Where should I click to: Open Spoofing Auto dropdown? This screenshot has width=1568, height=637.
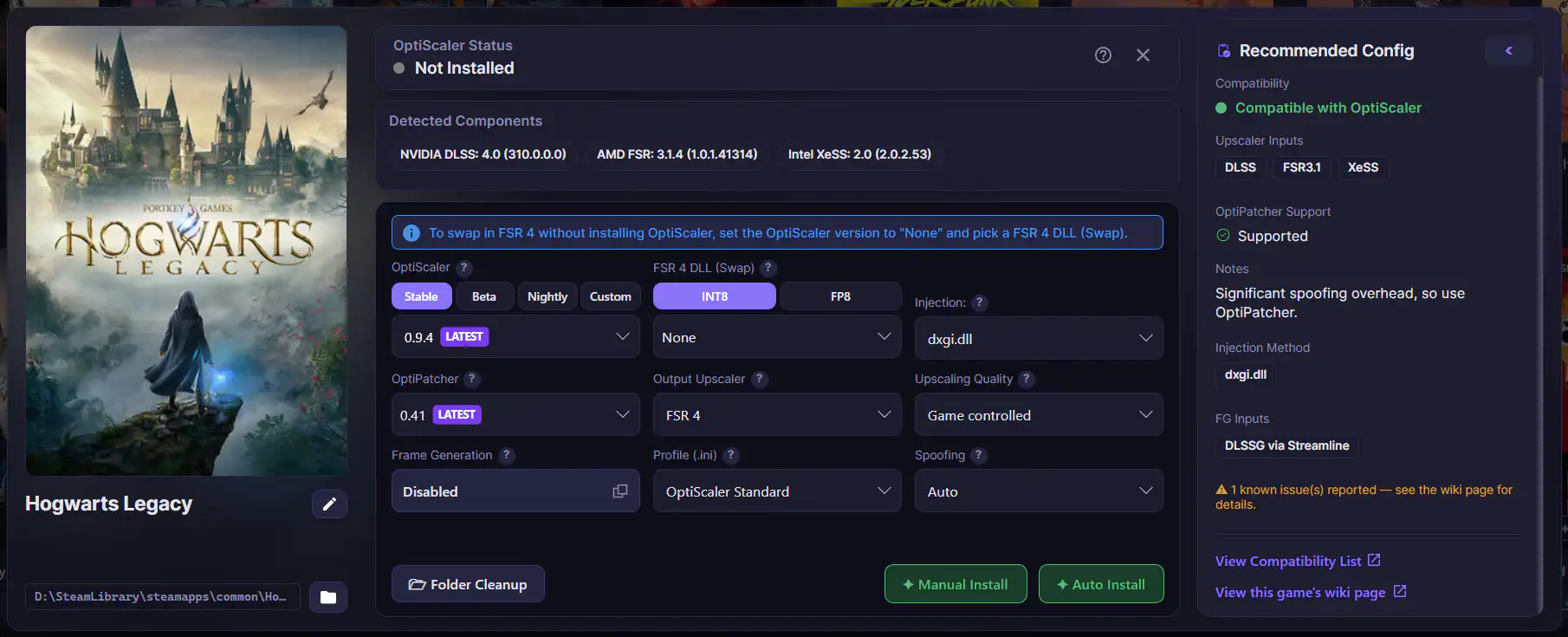point(1039,491)
